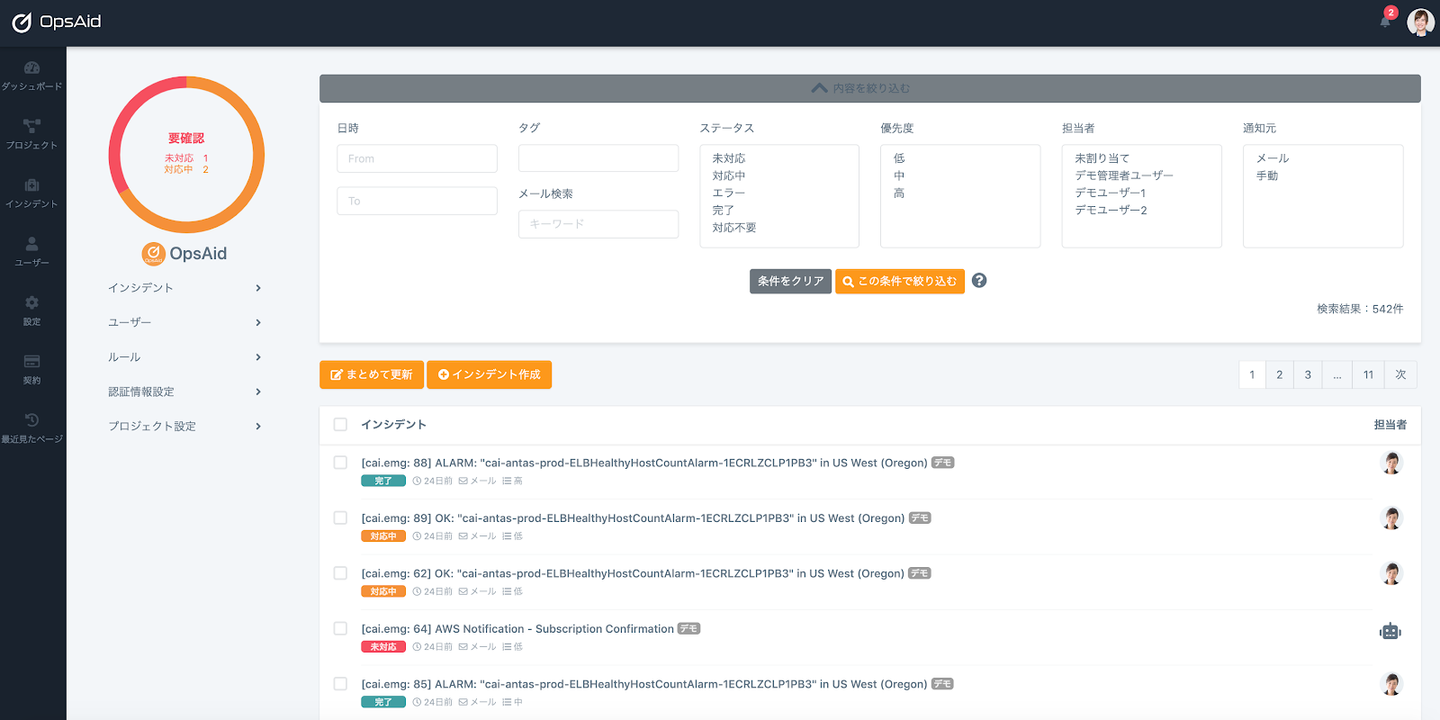Click the OpsAid logo in top bar
This screenshot has height=720, width=1440.
56,22
